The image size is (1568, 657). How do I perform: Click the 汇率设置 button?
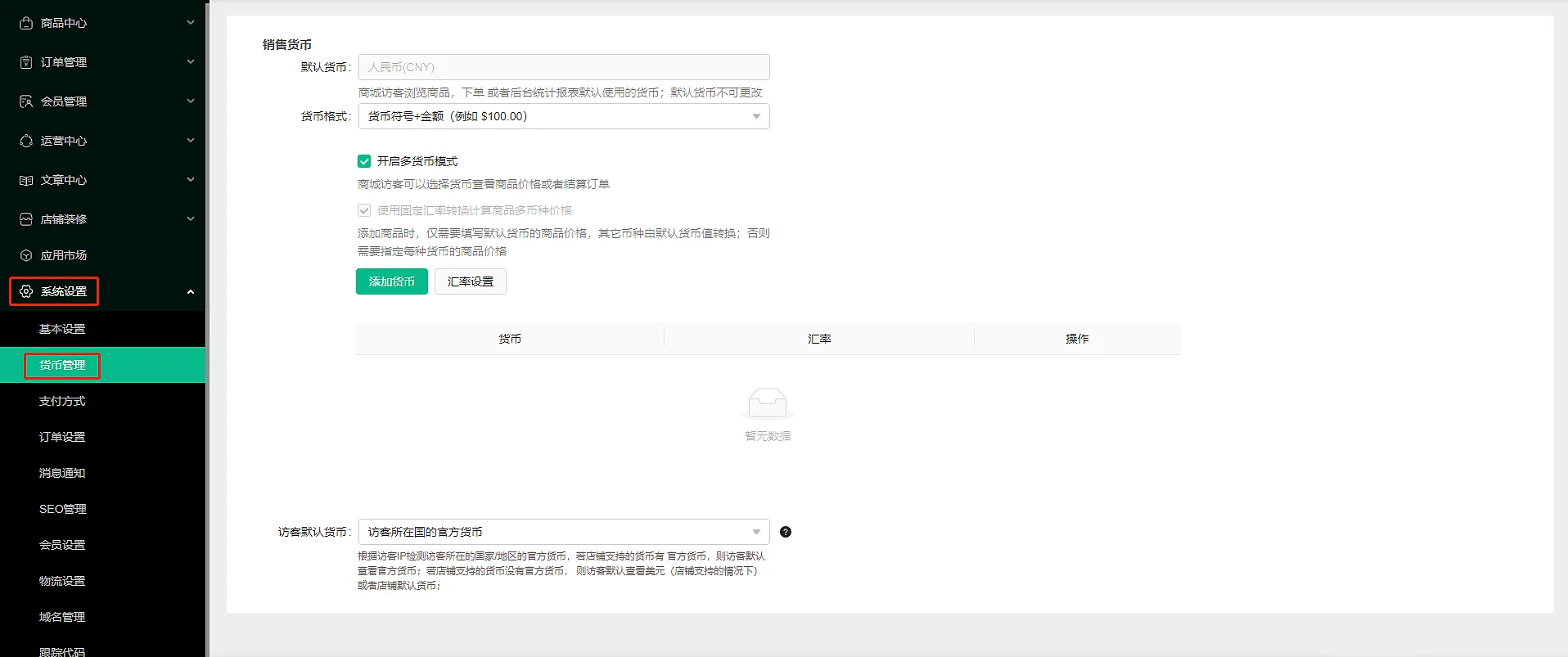coord(470,281)
